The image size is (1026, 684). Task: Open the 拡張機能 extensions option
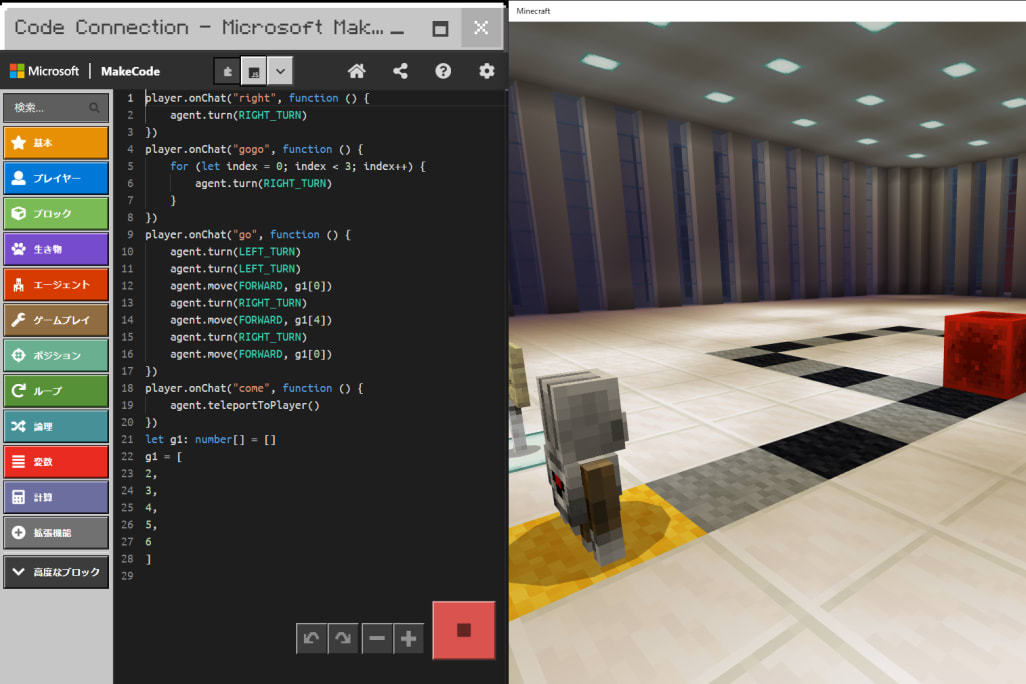pyautogui.click(x=56, y=533)
